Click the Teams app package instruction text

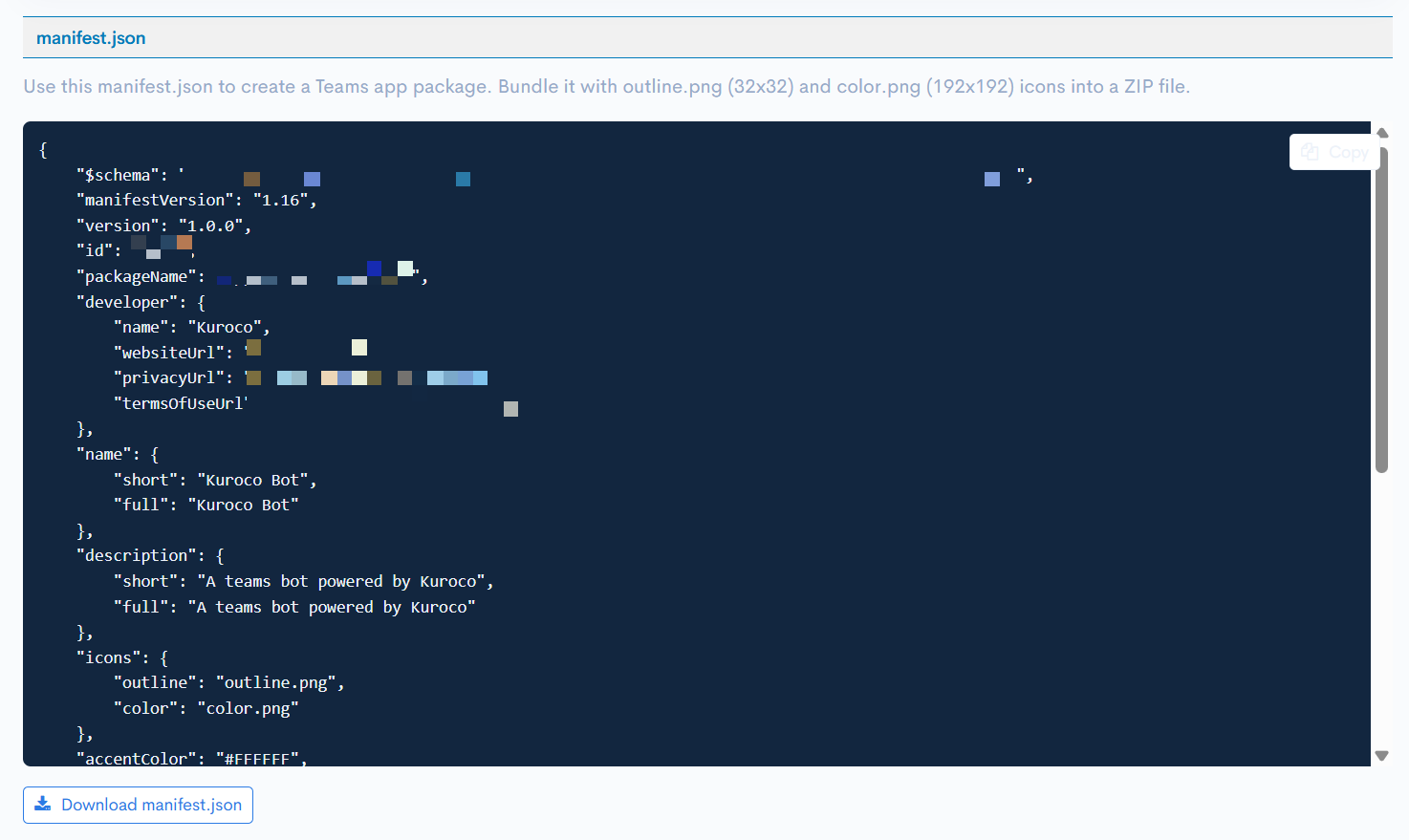pyautogui.click(x=607, y=86)
